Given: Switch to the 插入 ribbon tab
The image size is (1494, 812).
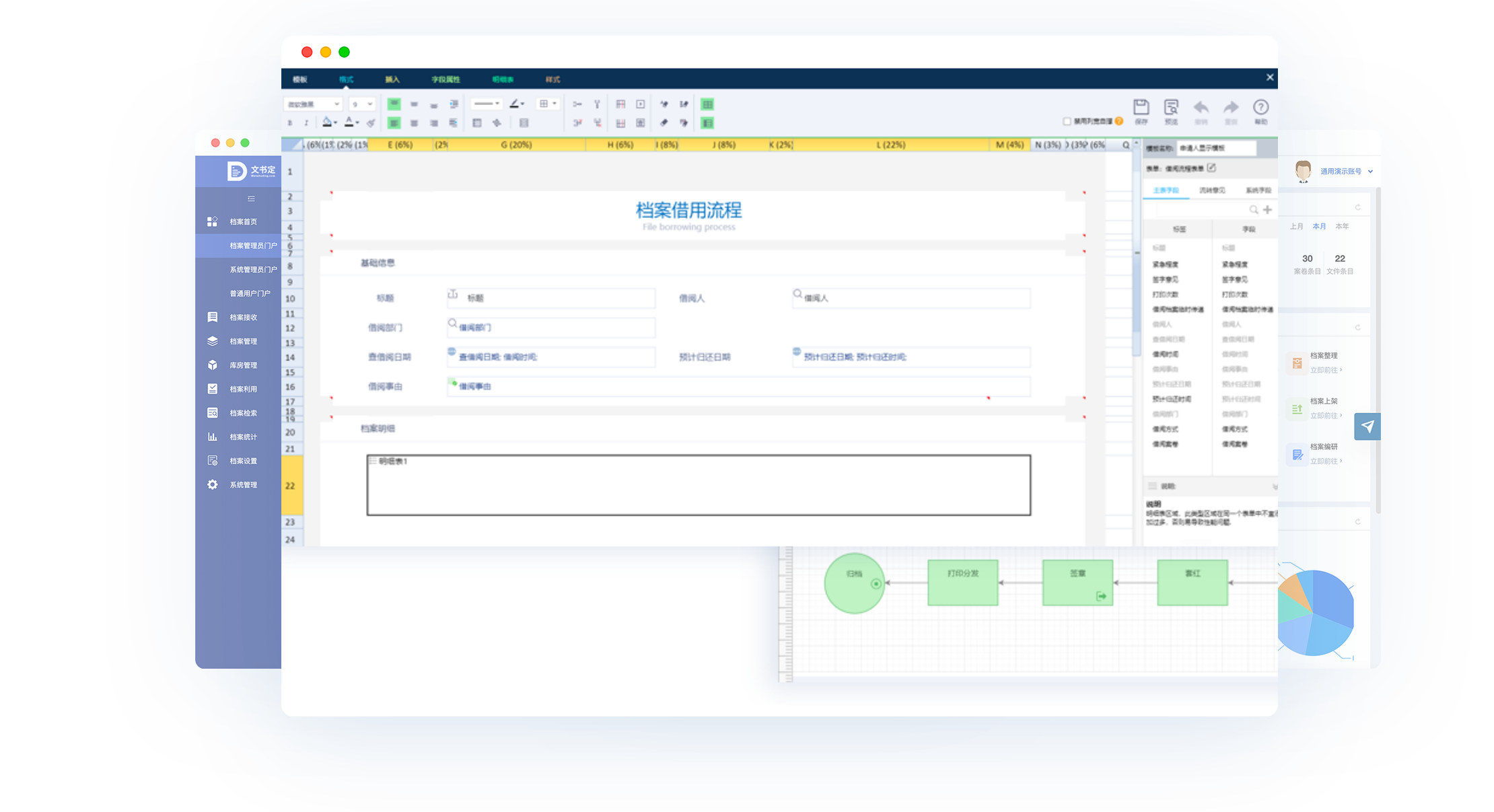Looking at the screenshot, I should [x=392, y=79].
